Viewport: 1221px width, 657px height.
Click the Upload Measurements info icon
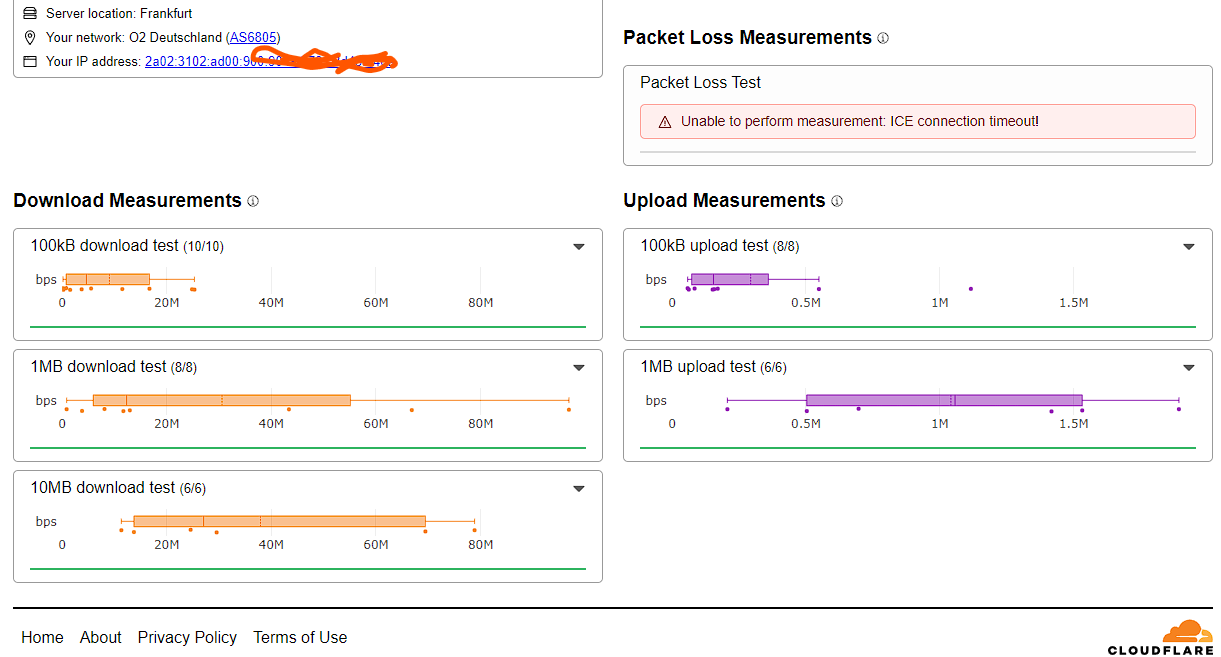pos(837,201)
